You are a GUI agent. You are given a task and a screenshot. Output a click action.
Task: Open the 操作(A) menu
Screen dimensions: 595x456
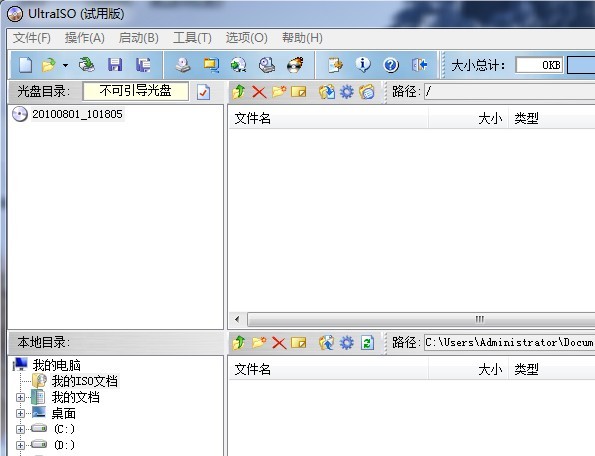(x=85, y=38)
